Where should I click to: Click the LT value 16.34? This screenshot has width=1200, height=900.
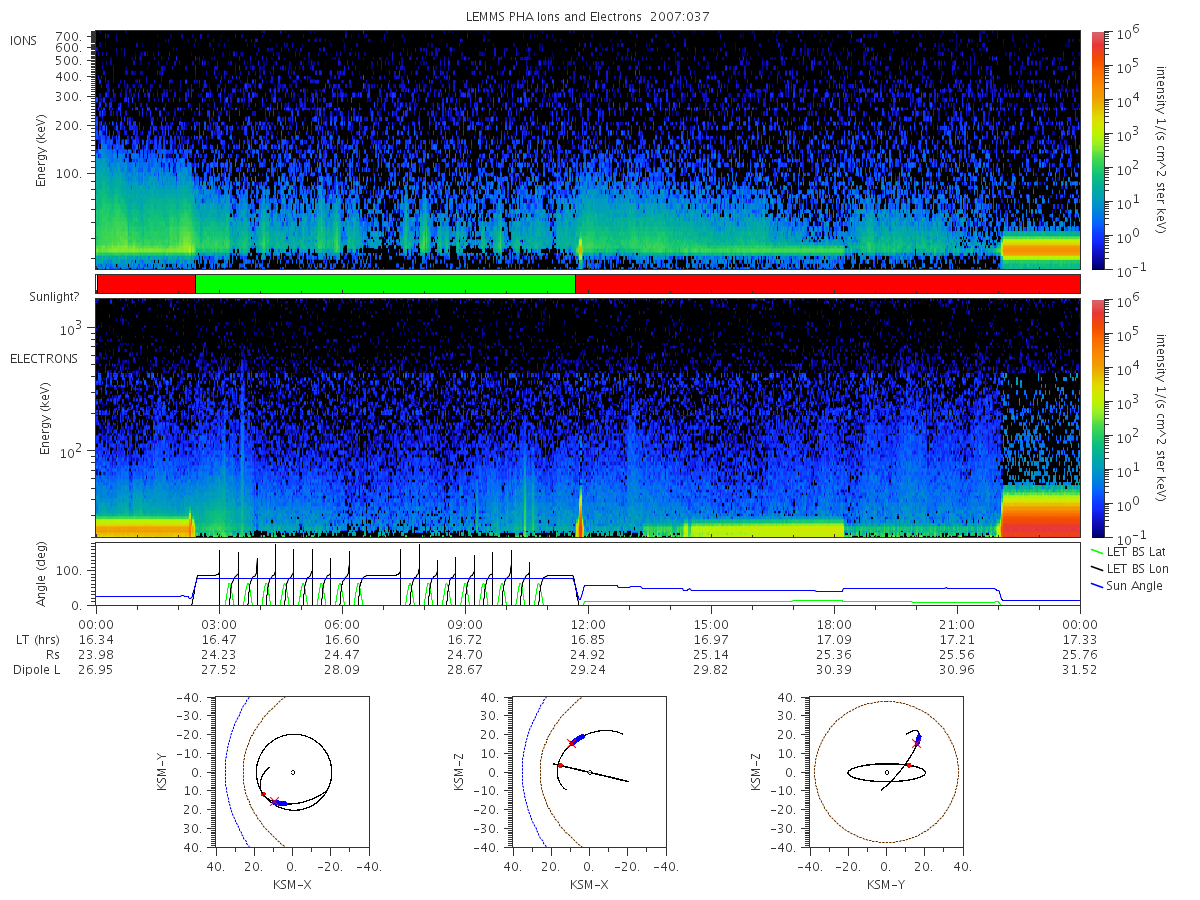(96, 638)
